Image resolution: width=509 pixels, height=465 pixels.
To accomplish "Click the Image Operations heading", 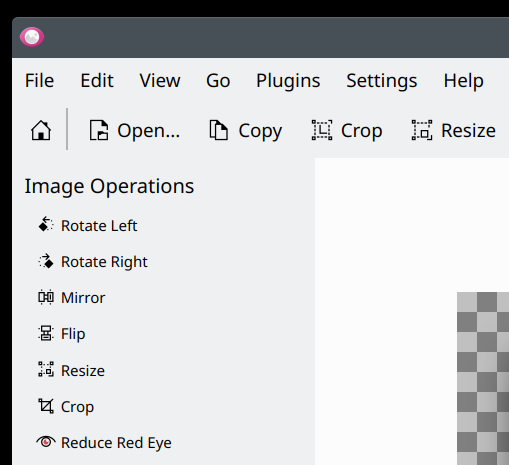I will pyautogui.click(x=109, y=186).
